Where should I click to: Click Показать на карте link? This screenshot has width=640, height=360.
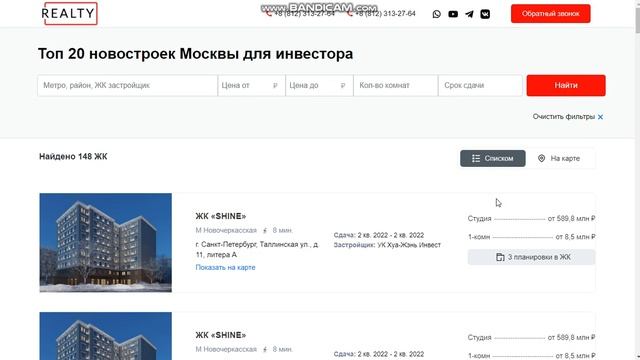pyautogui.click(x=225, y=267)
